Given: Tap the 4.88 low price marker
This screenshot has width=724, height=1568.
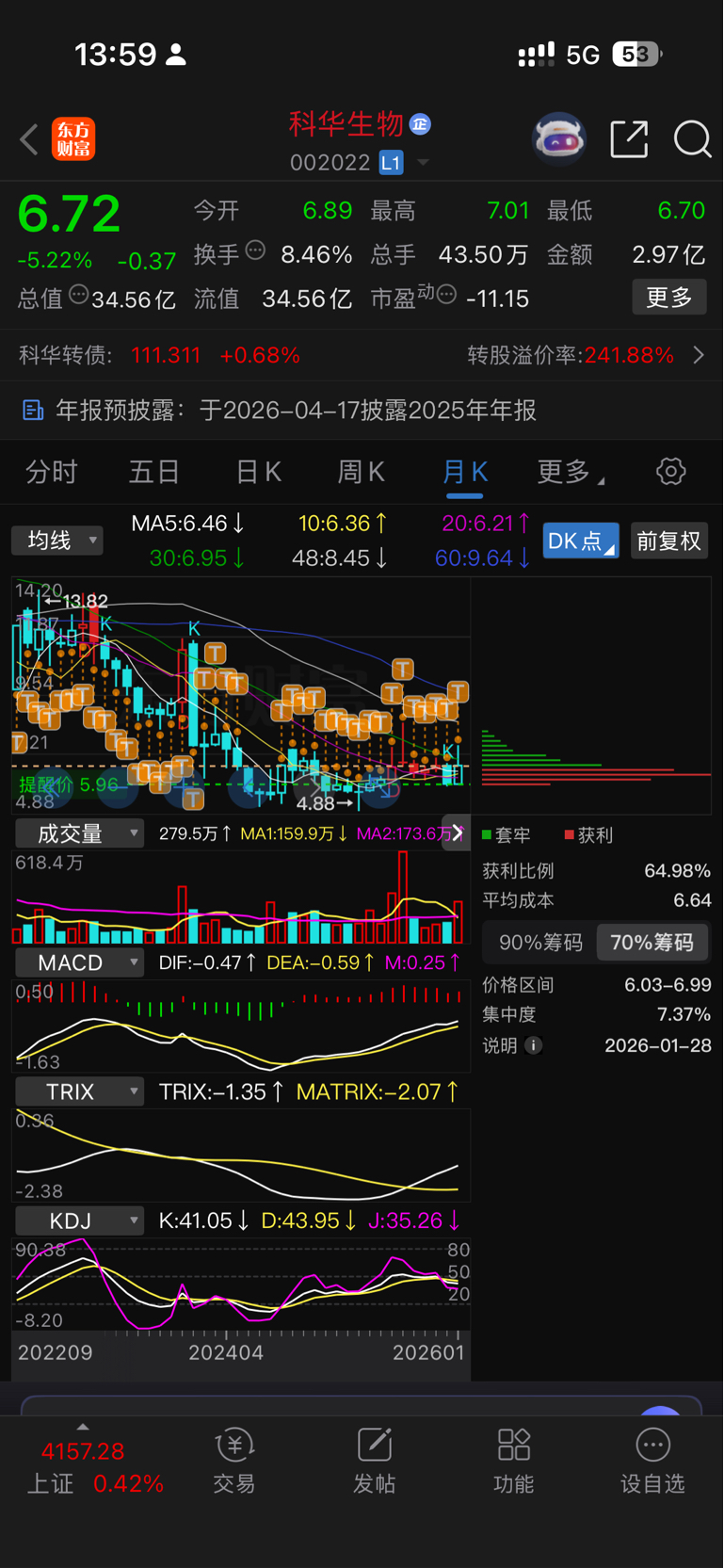Looking at the screenshot, I should point(325,803).
